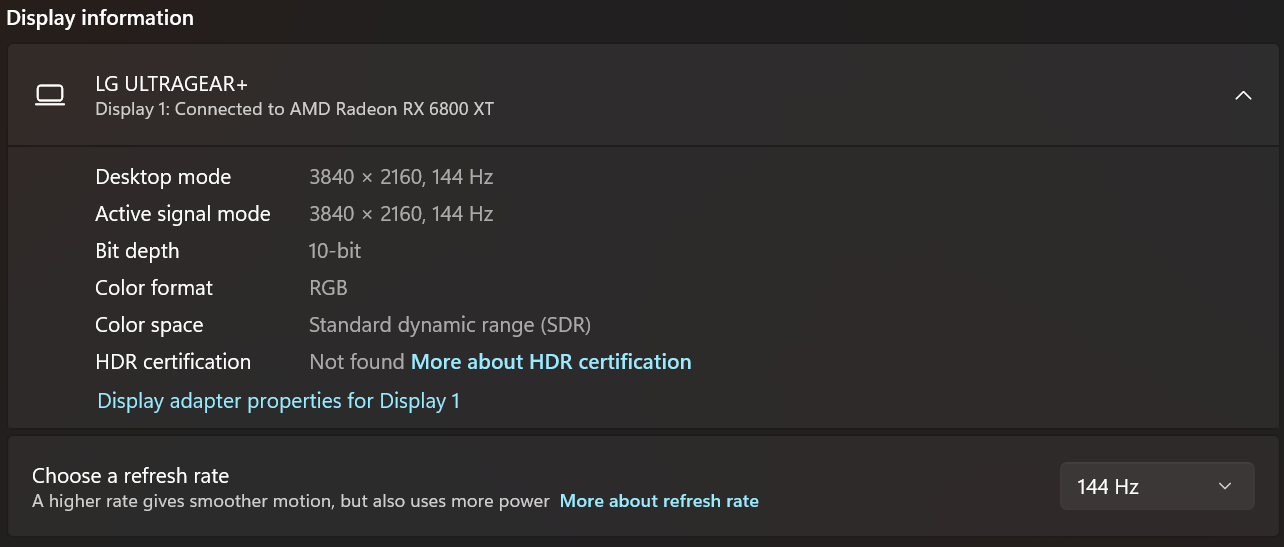The image size is (1284, 547).
Task: Click the Choose a refresh rate title
Action: coord(131,476)
